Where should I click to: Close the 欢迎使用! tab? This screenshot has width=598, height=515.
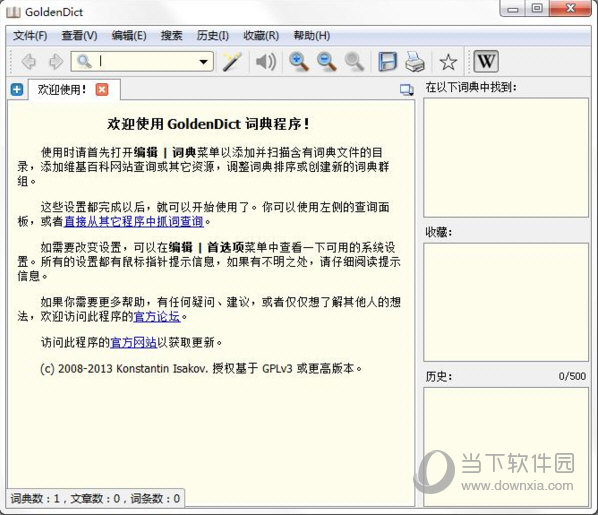click(102, 90)
